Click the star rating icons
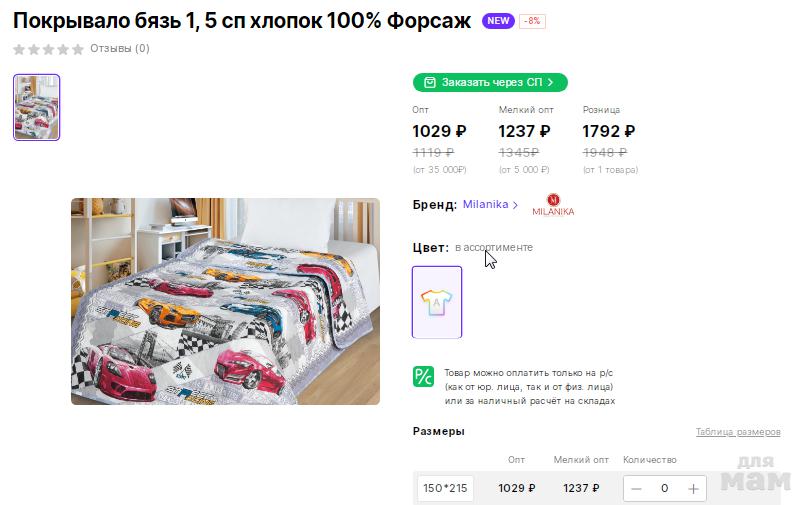This screenshot has width=806, height=505. [x=48, y=49]
